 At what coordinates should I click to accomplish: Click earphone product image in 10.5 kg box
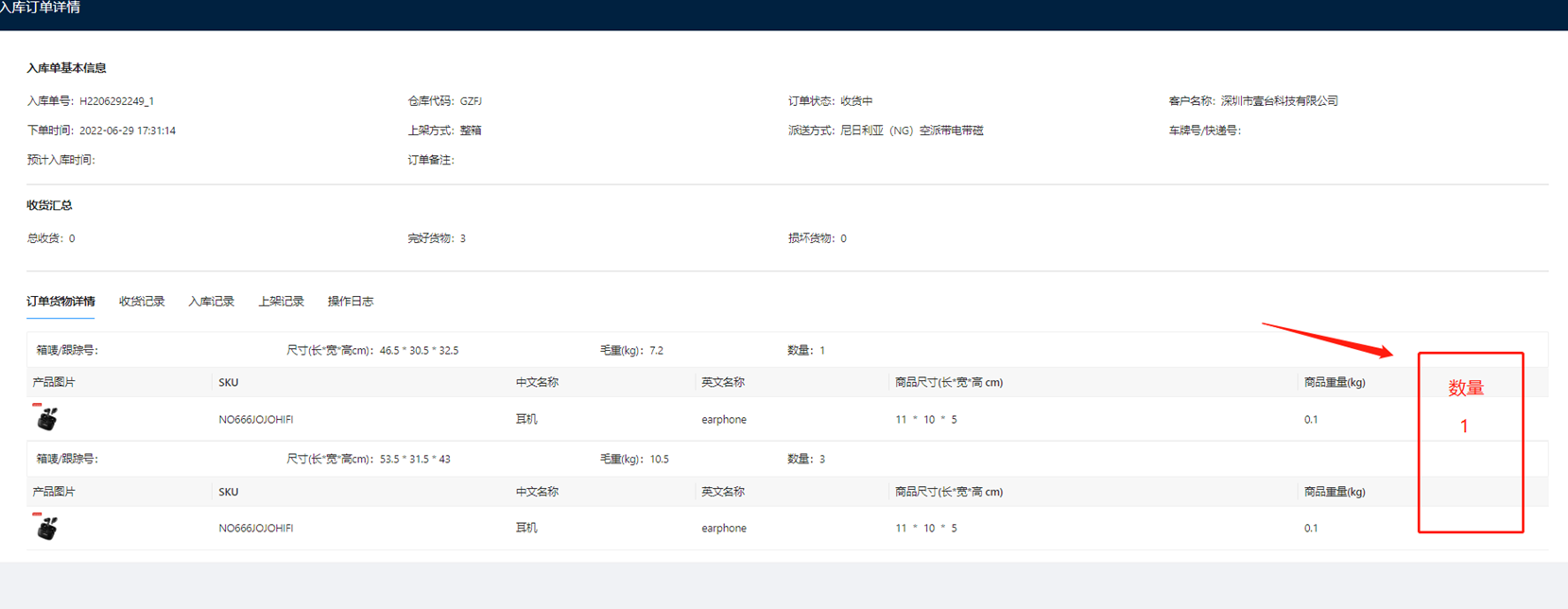[46, 528]
